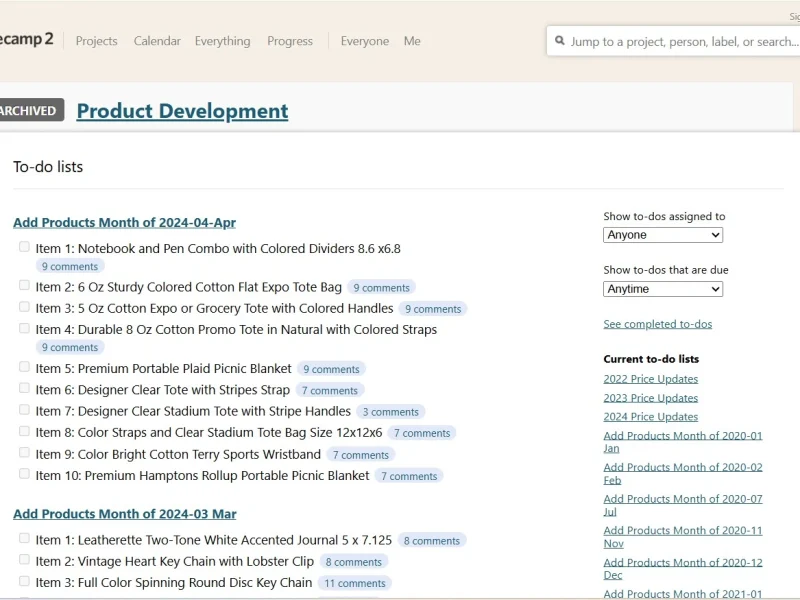
Task: Go to the Calendar section
Action: coord(157,41)
